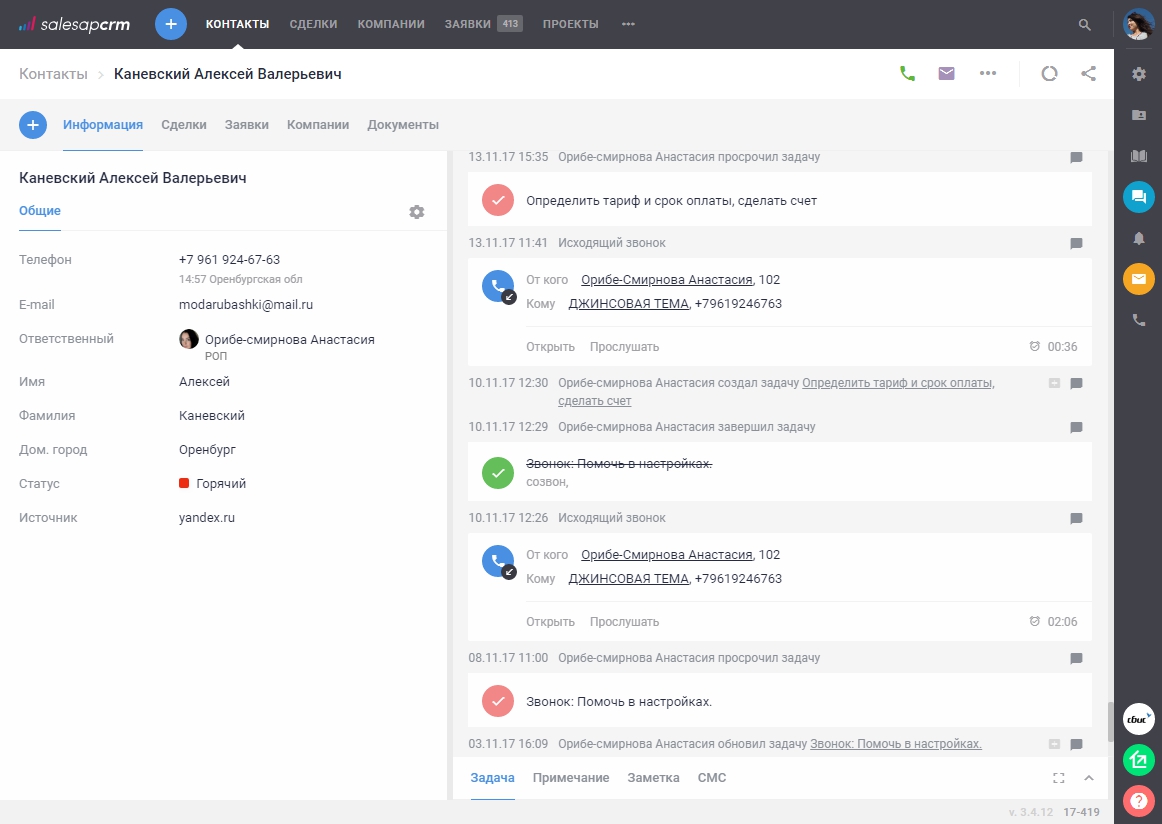Open the ellipsis actions menu next to contact name
The image size is (1162, 824).
click(988, 73)
